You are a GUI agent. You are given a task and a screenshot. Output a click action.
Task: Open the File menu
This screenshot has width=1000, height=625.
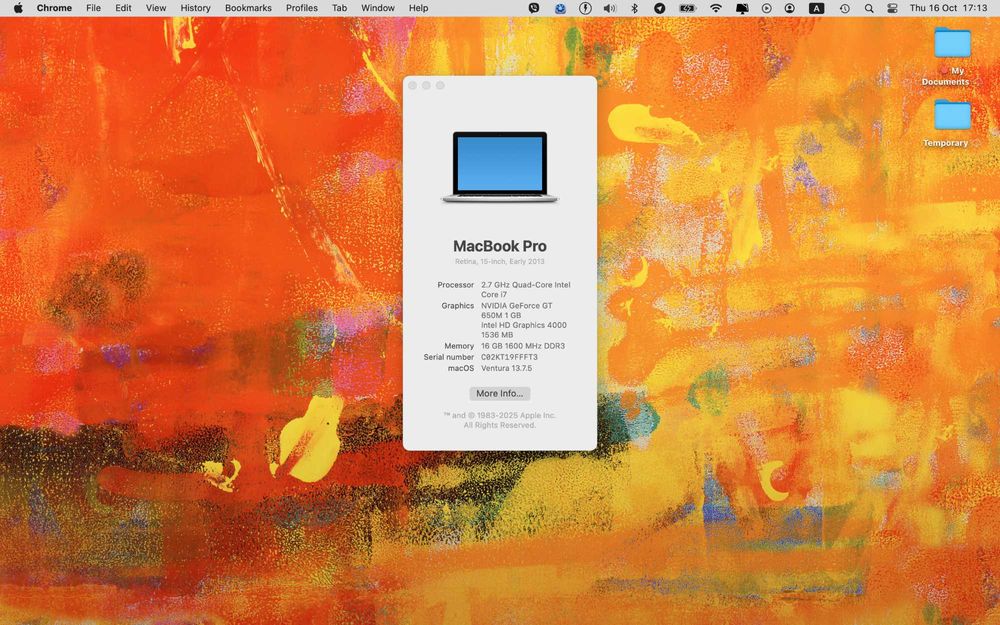coord(93,8)
